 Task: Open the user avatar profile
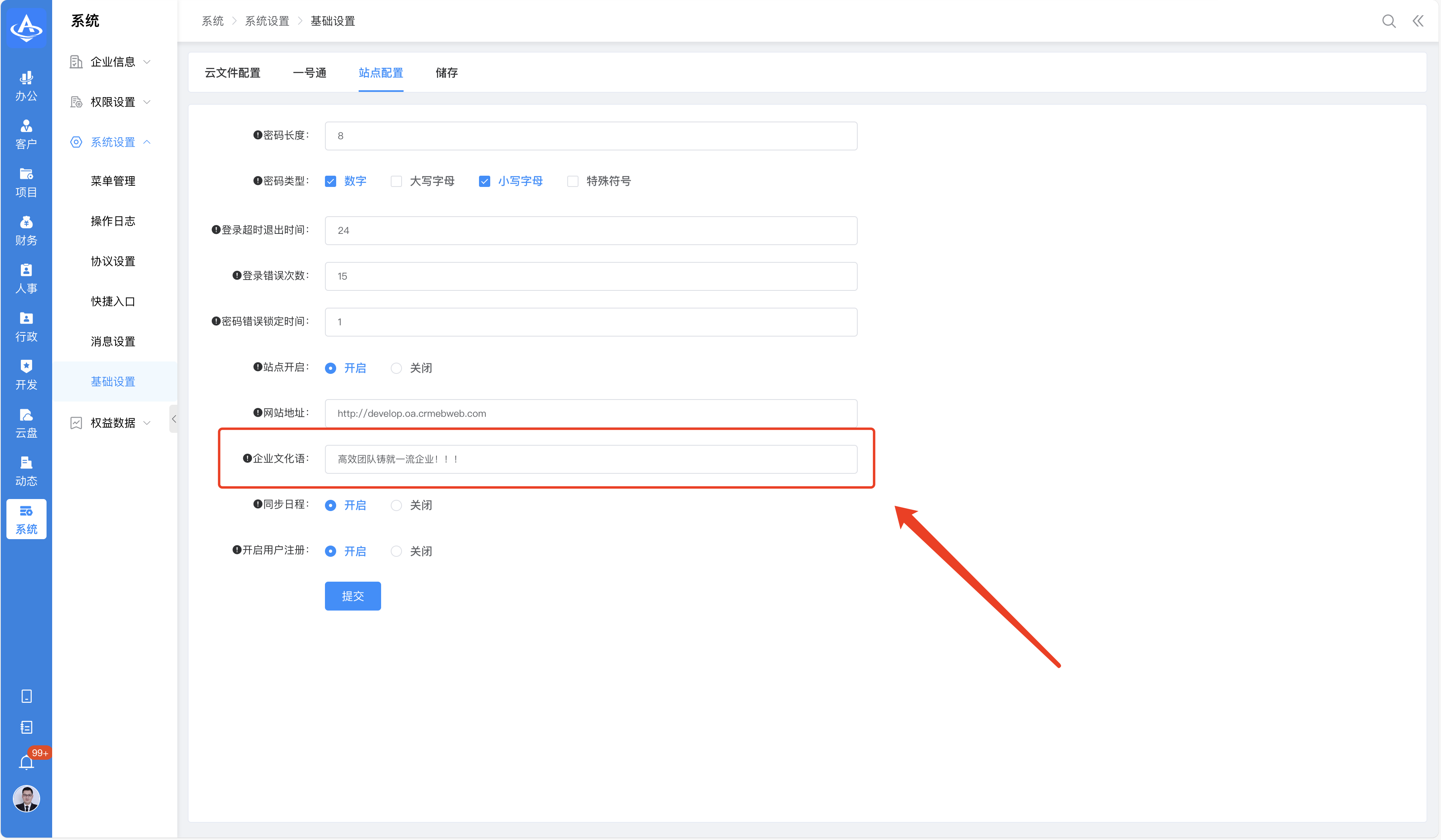tap(26, 799)
